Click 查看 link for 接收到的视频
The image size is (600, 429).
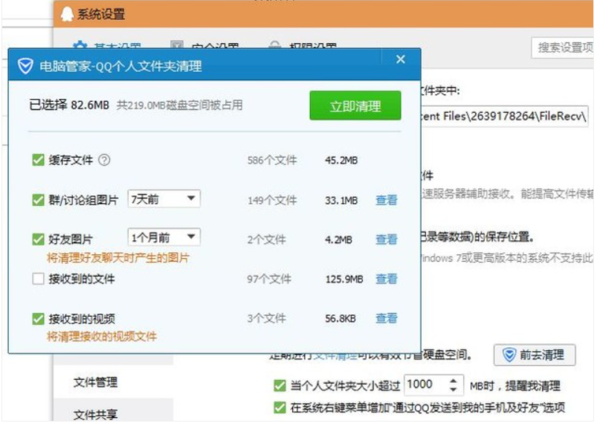click(386, 319)
